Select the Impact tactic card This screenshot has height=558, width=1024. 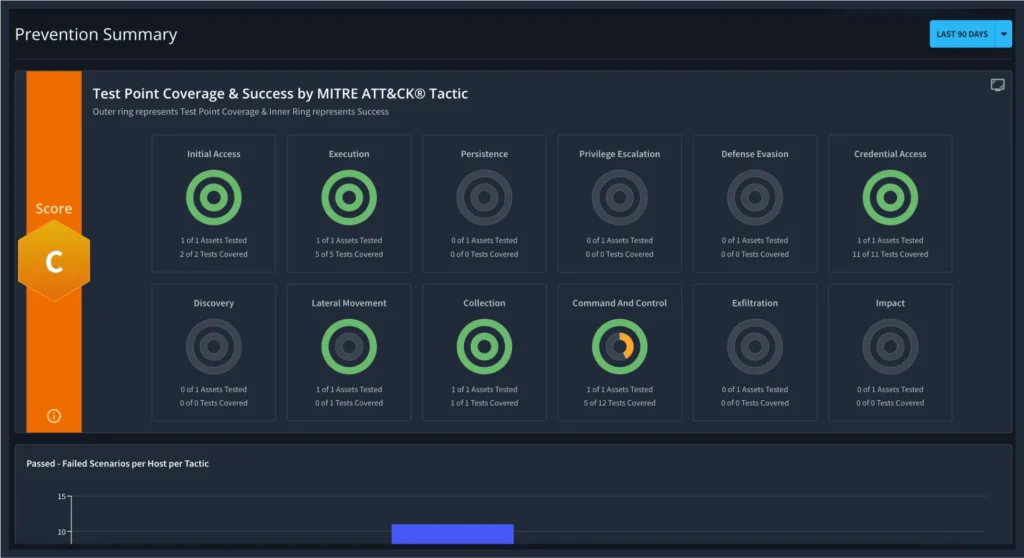point(890,352)
